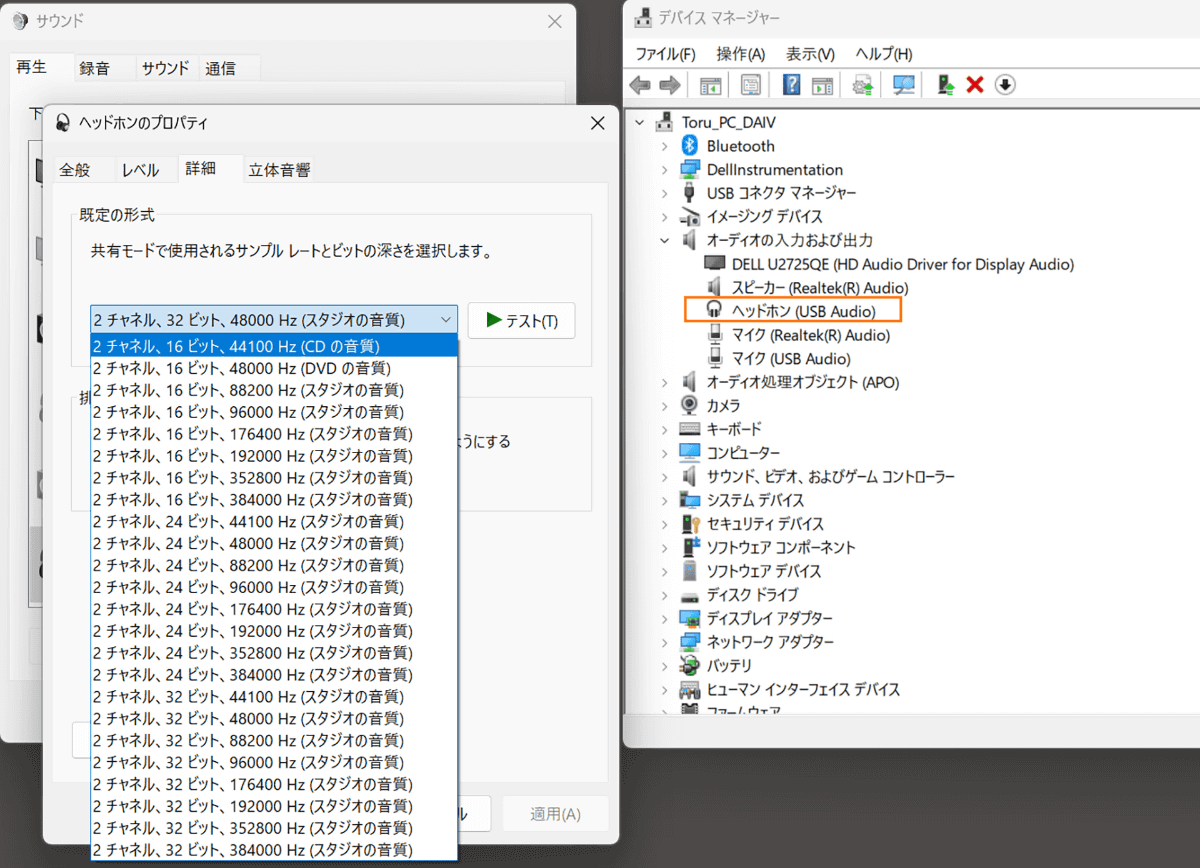Screen dimensions: 1200x868
Task: Click the カメラ category icon
Action: tap(689, 405)
